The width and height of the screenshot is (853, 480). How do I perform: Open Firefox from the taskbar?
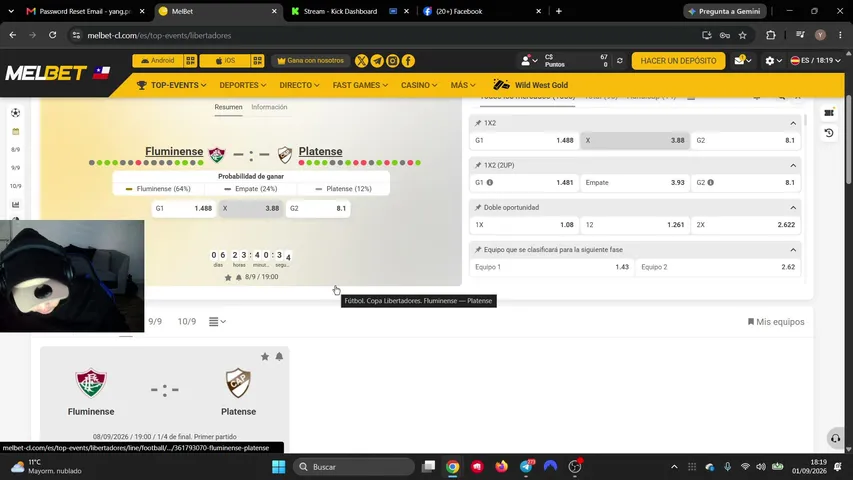pyautogui.click(x=502, y=467)
